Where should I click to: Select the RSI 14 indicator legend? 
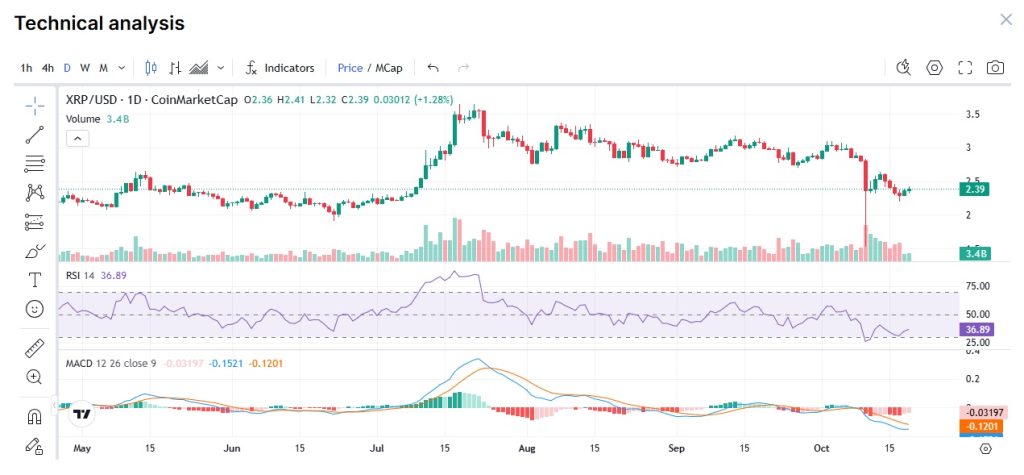click(x=96, y=276)
